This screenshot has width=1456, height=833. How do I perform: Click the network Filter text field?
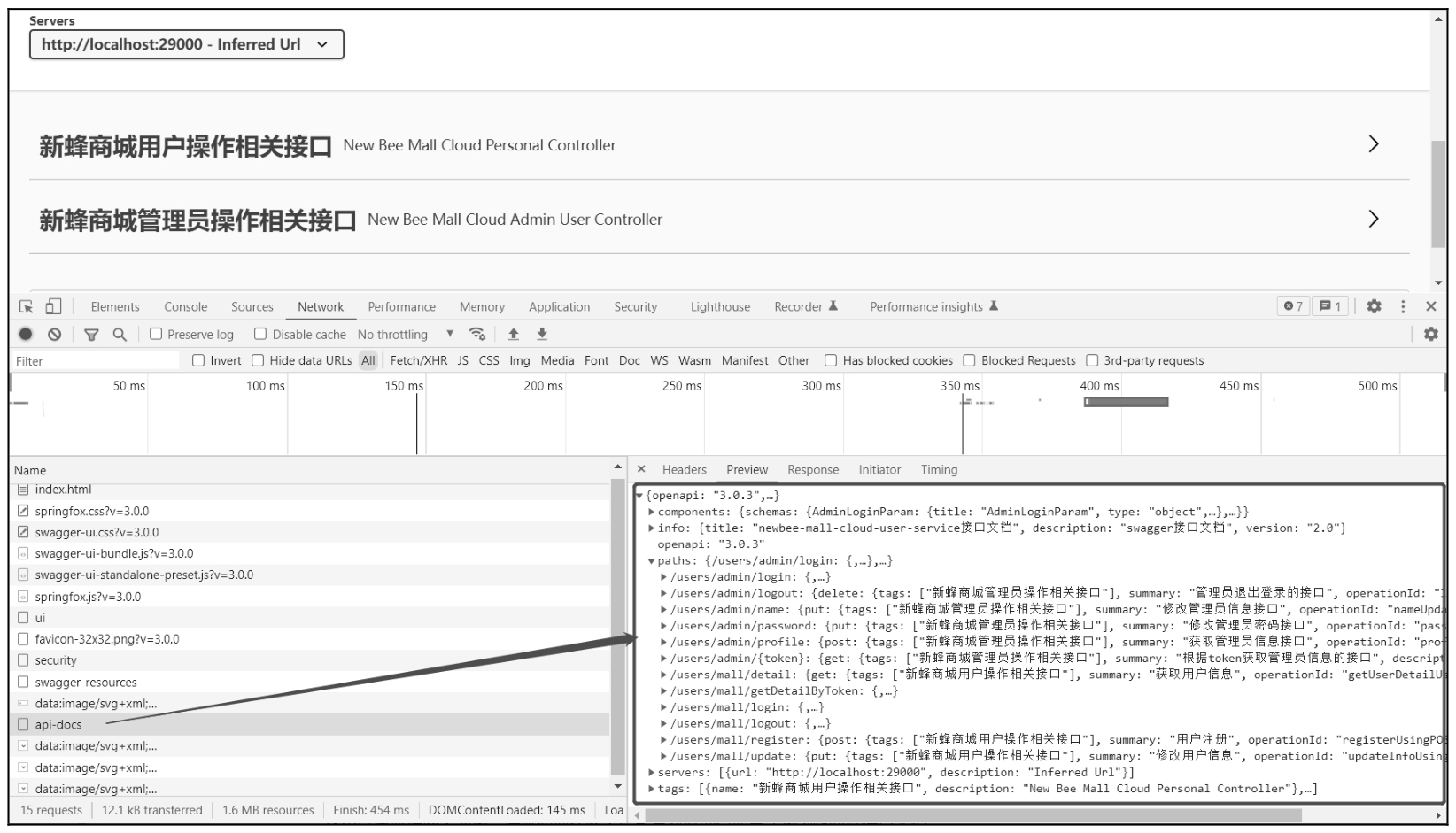[x=94, y=360]
